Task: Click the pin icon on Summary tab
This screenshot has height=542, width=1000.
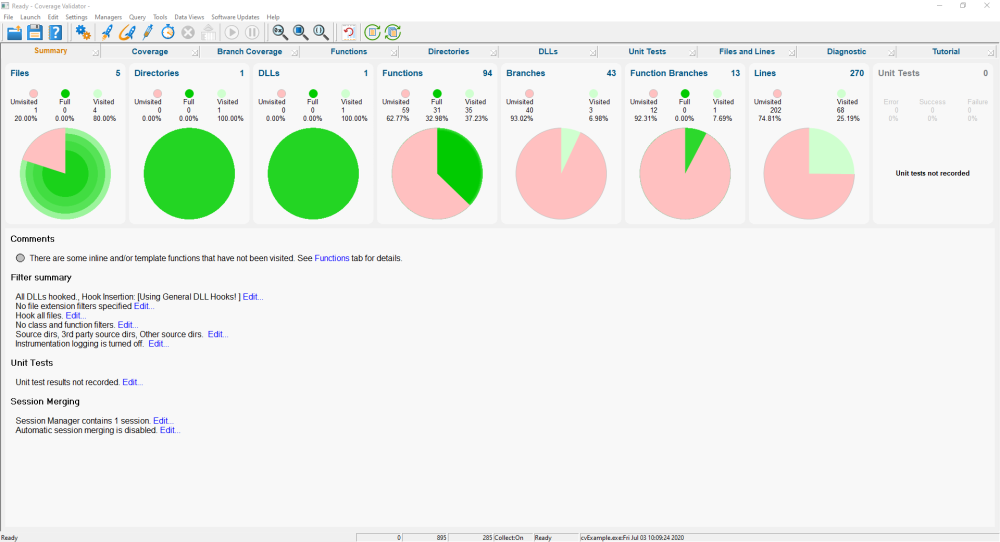Action: point(96,52)
